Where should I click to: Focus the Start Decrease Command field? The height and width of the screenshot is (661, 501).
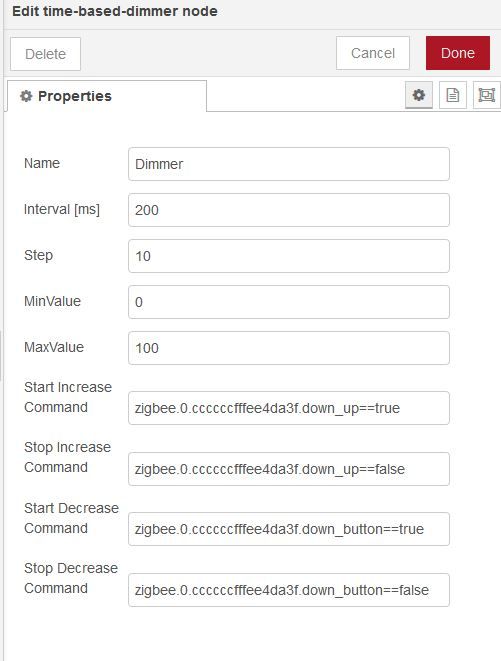pos(289,529)
